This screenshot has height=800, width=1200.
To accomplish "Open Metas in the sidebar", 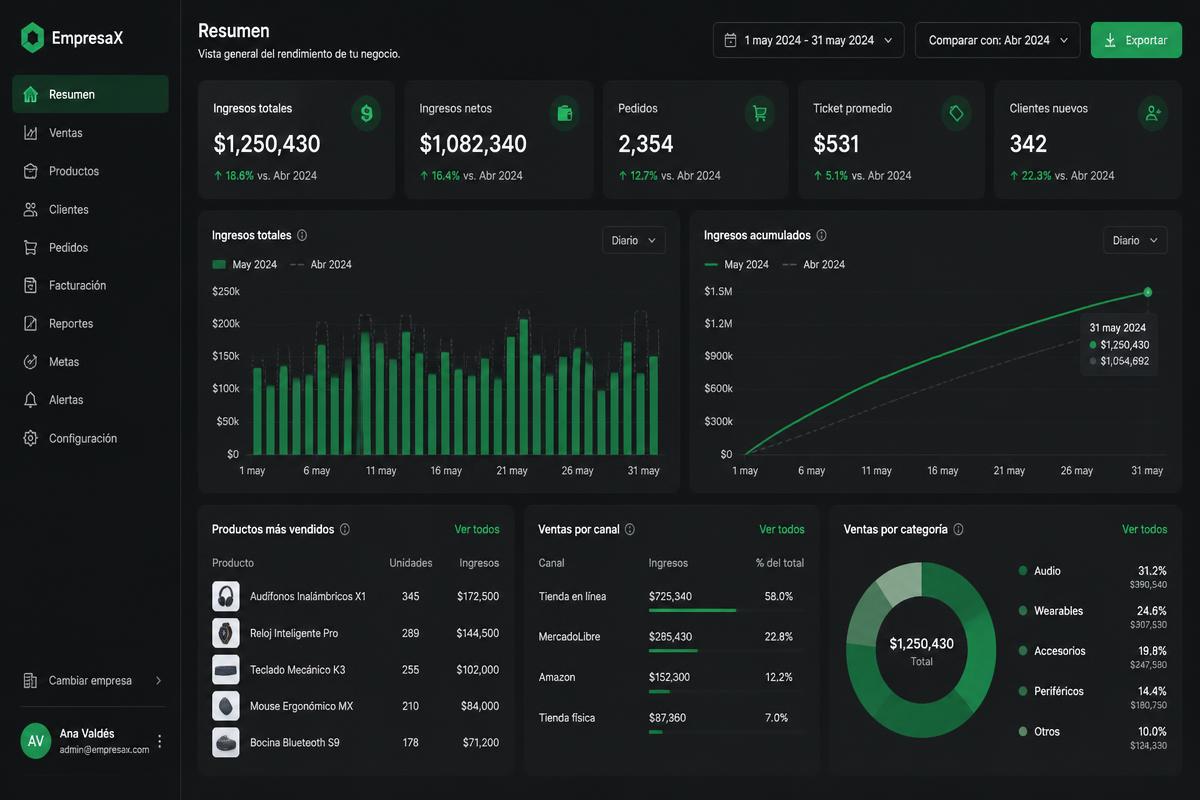I will click(90, 361).
